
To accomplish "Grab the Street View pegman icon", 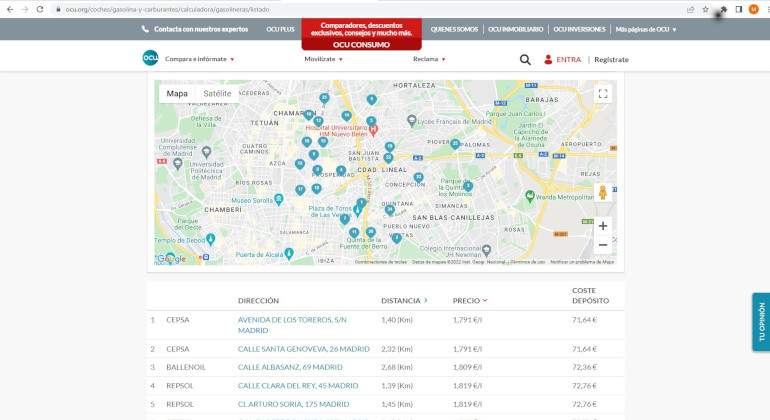I will coord(603,193).
